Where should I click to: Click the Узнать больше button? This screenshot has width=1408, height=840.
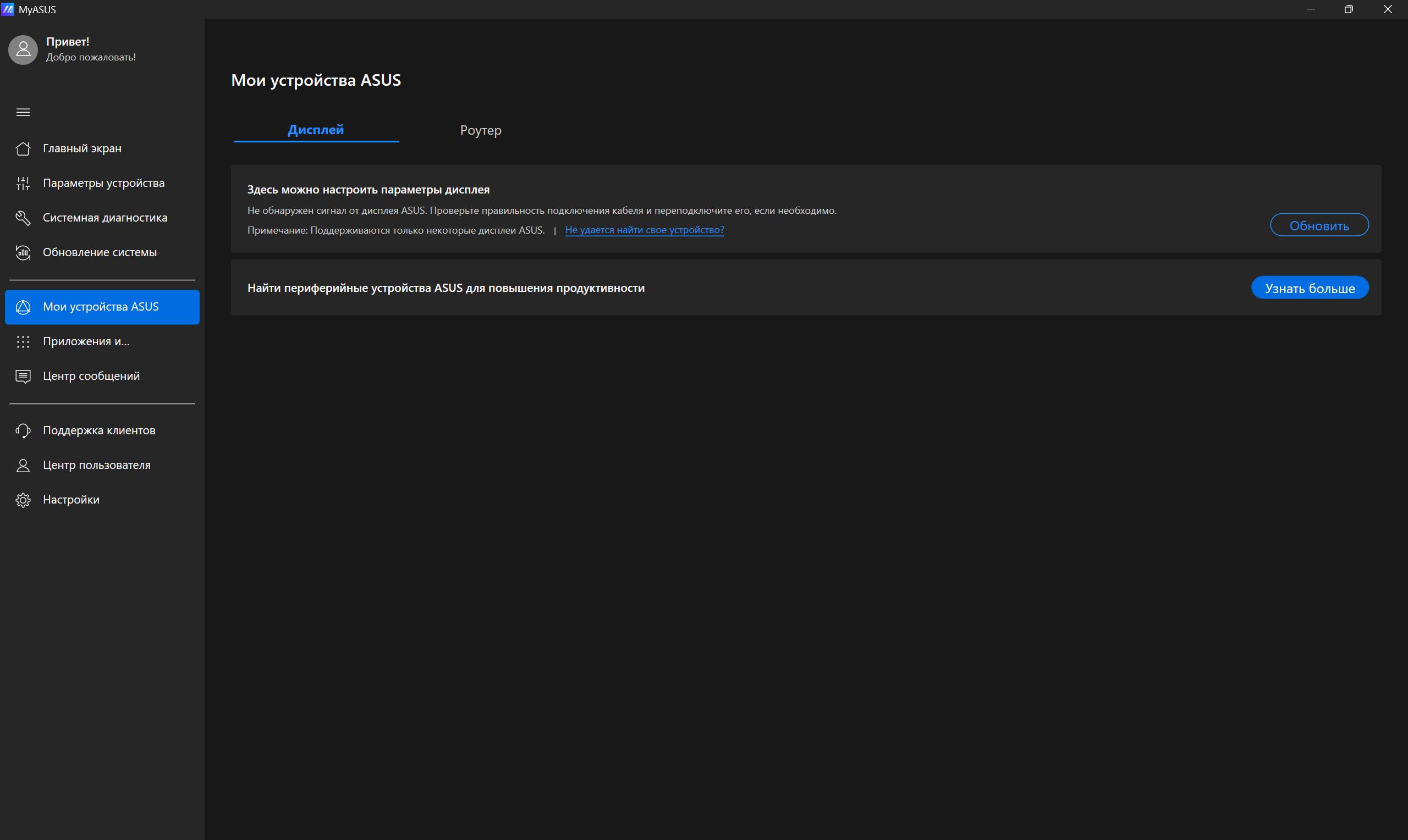click(1310, 288)
